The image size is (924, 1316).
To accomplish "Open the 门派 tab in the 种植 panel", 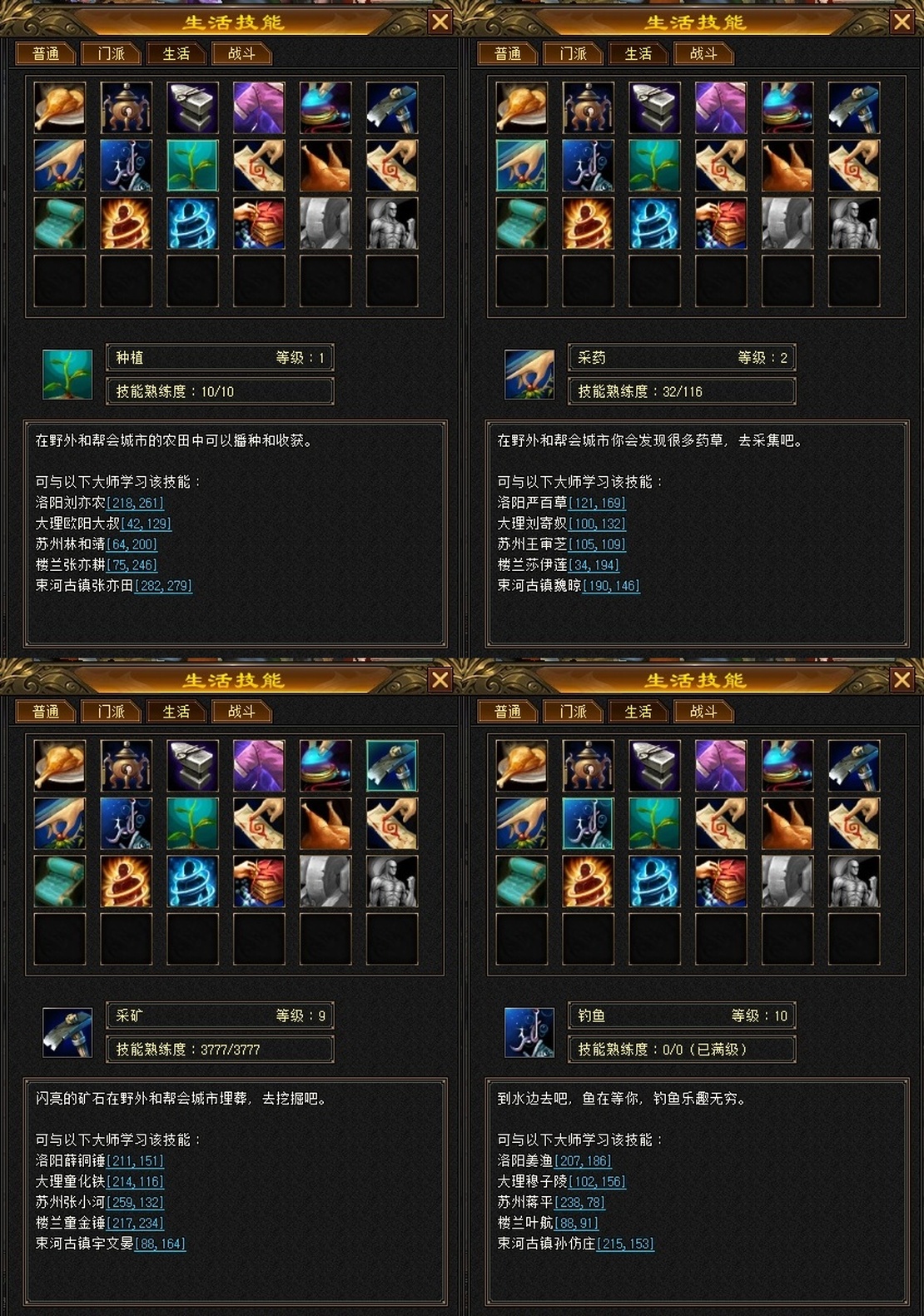I will pos(111,53).
